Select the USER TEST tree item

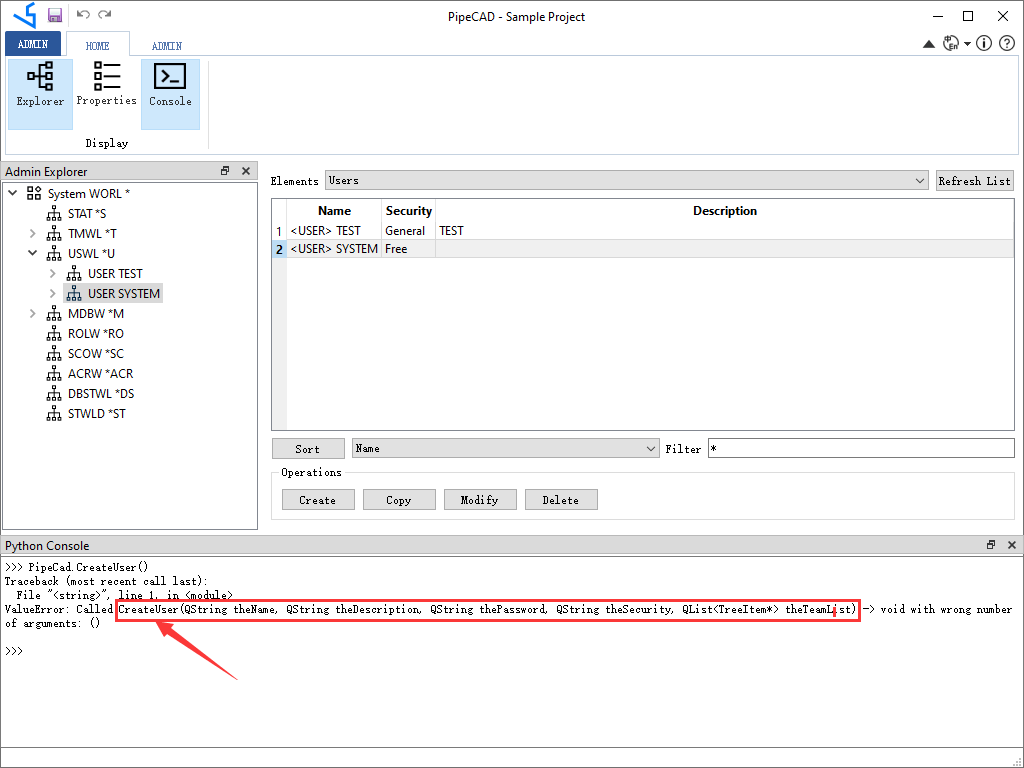pyautogui.click(x=113, y=273)
